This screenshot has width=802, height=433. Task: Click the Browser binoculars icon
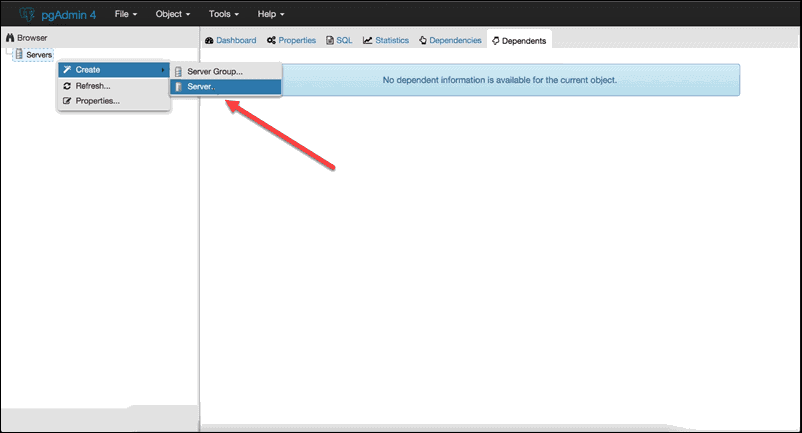(x=10, y=38)
